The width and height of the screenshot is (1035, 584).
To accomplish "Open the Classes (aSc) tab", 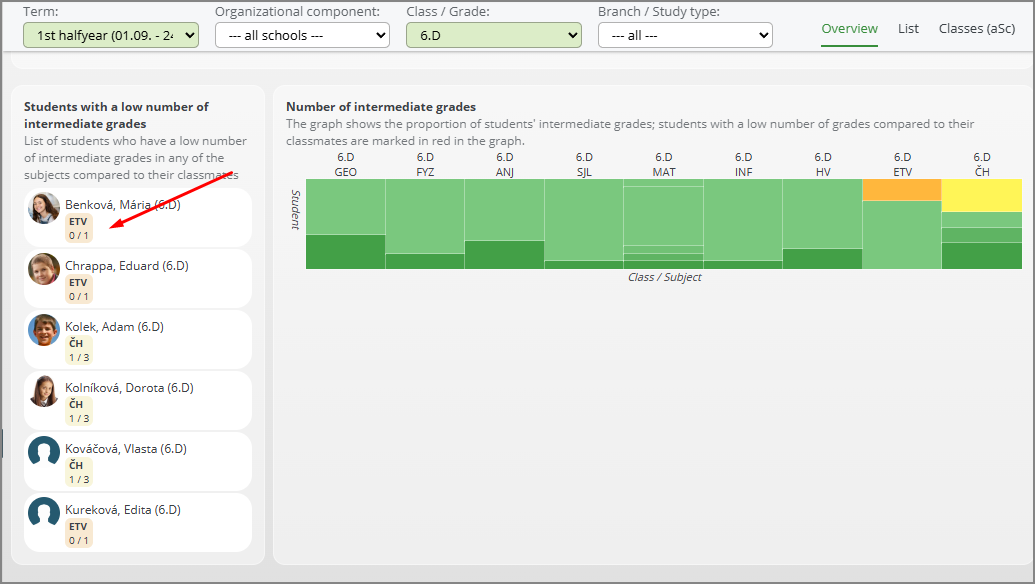I will (x=976, y=29).
